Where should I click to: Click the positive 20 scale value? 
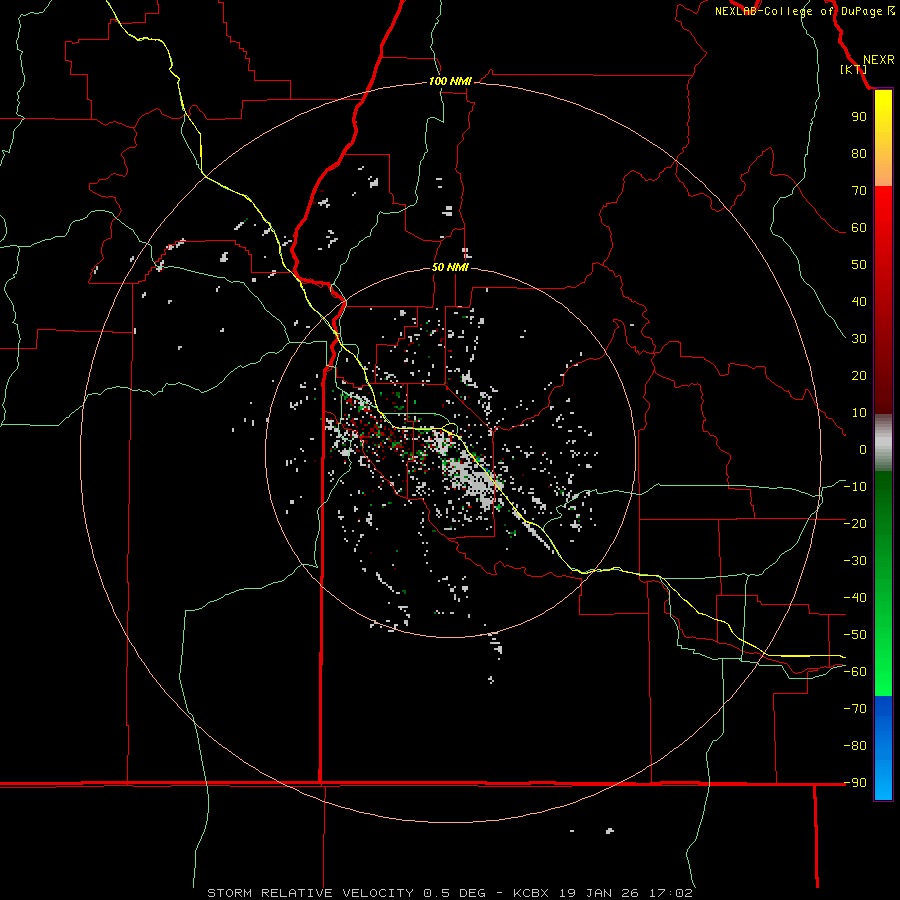859,376
